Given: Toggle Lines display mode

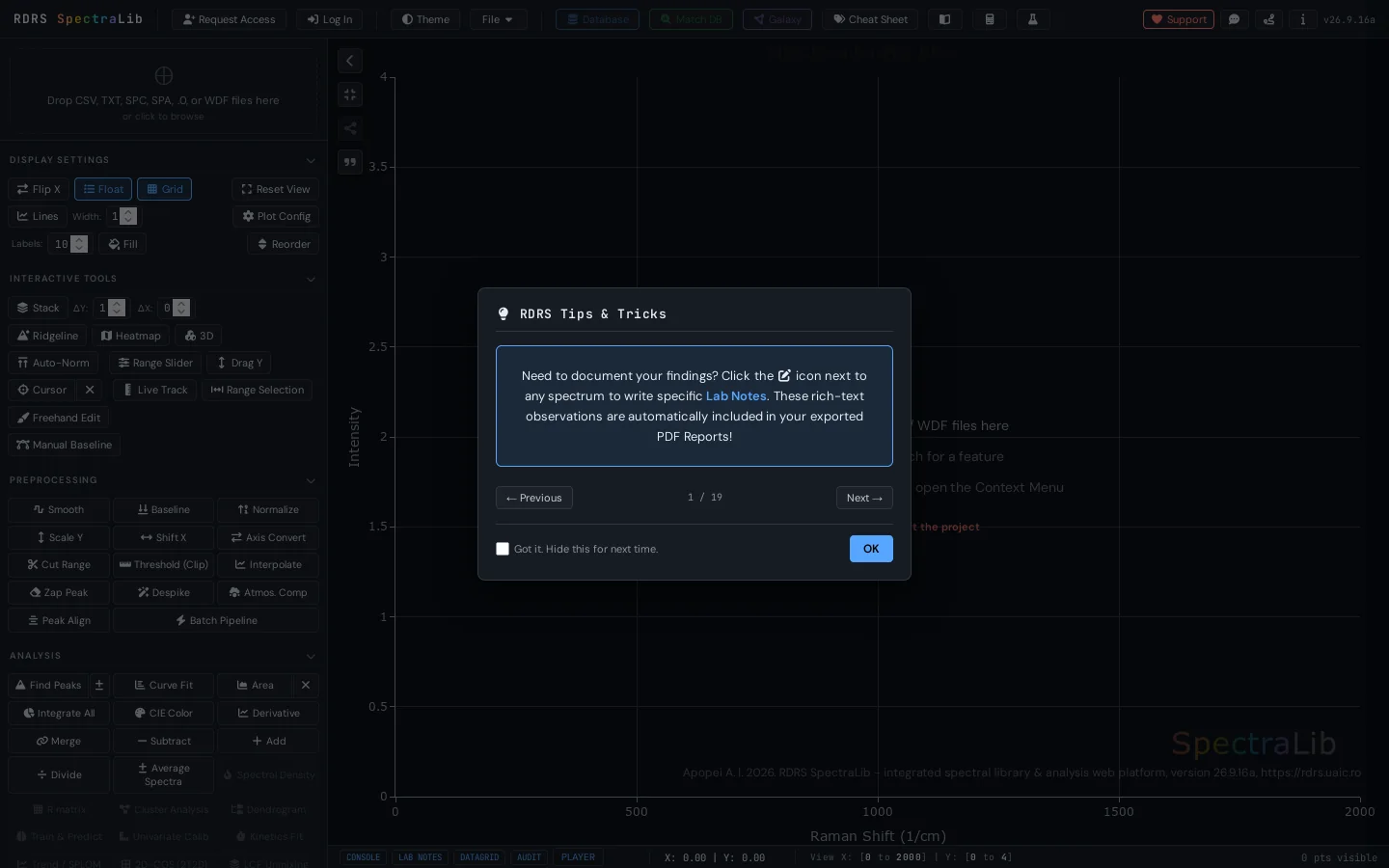Looking at the screenshot, I should [38, 216].
